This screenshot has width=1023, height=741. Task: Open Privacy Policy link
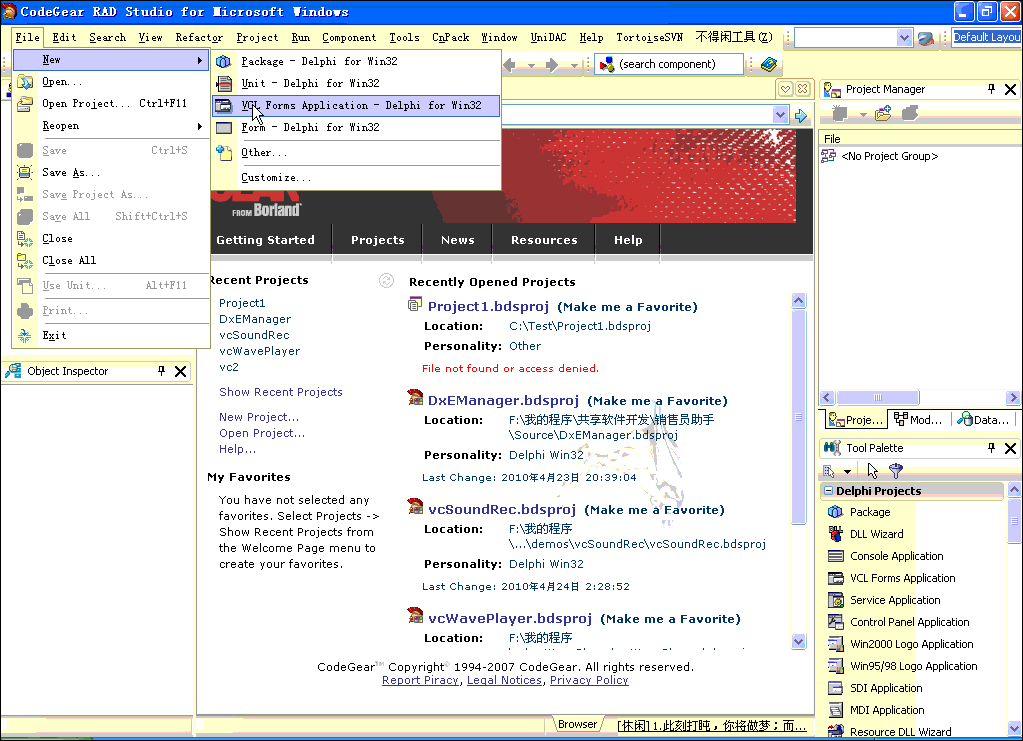point(589,680)
